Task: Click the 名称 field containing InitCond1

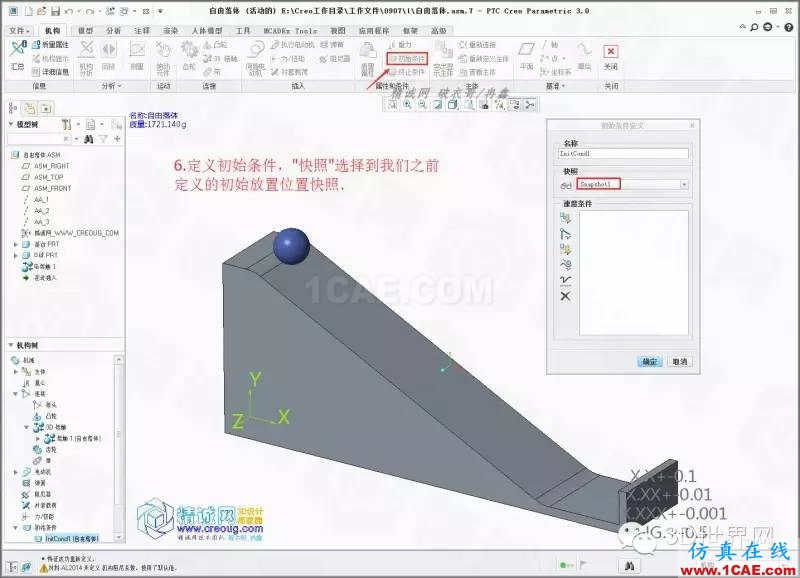Action: pos(624,154)
